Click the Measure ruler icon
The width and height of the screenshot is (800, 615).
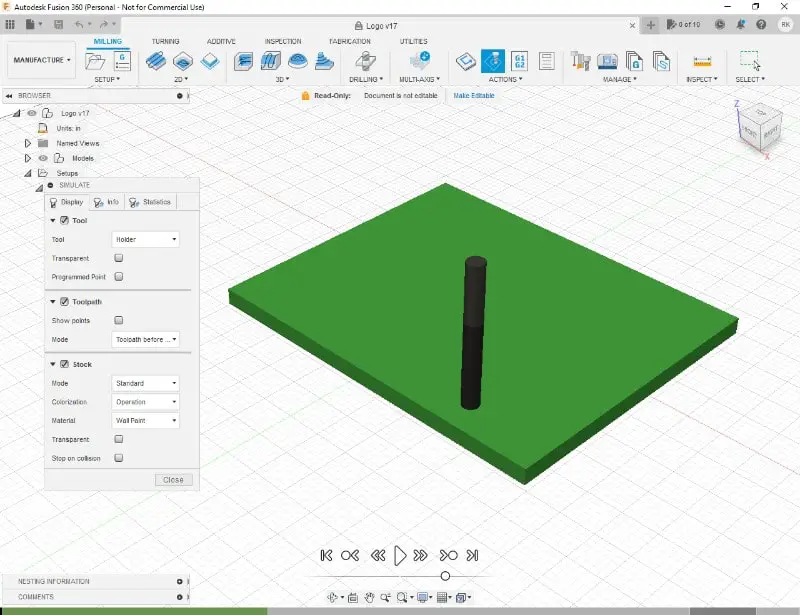(702, 62)
